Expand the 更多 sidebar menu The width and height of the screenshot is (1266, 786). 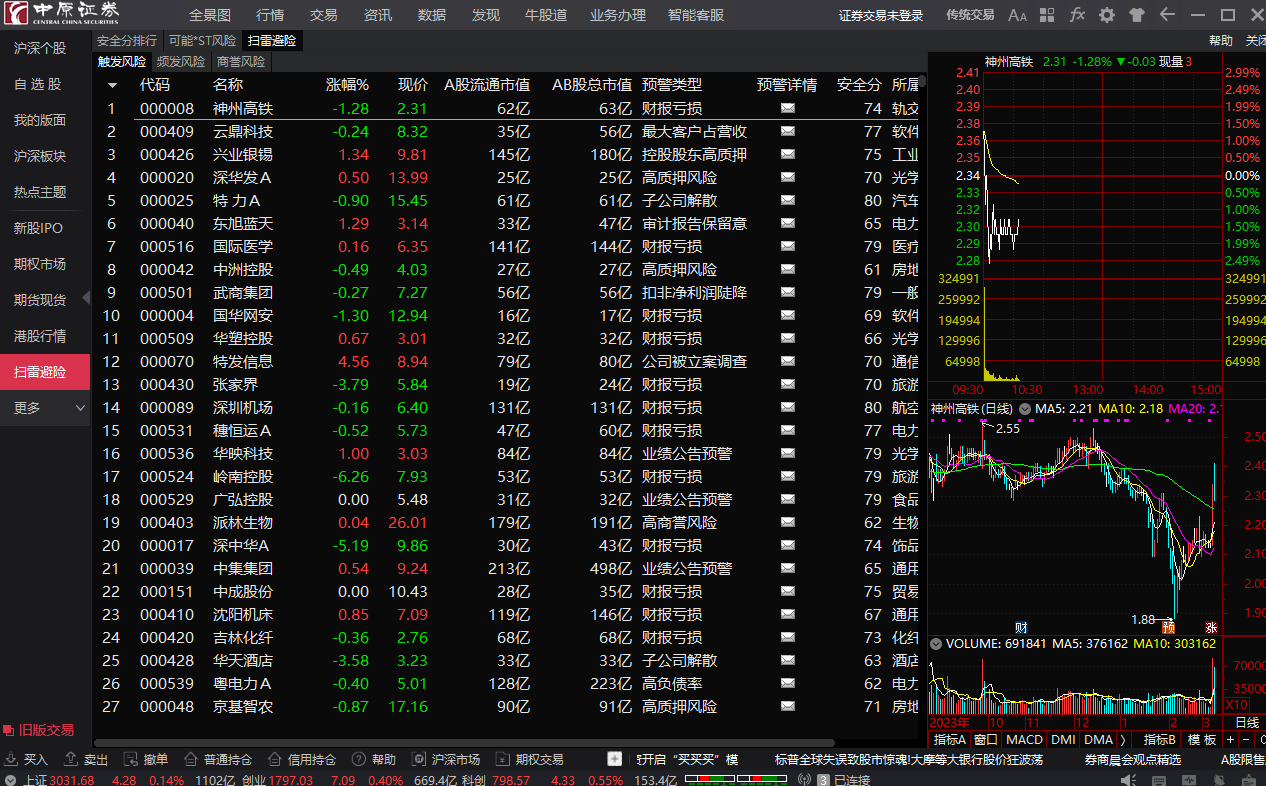pyautogui.click(x=45, y=408)
